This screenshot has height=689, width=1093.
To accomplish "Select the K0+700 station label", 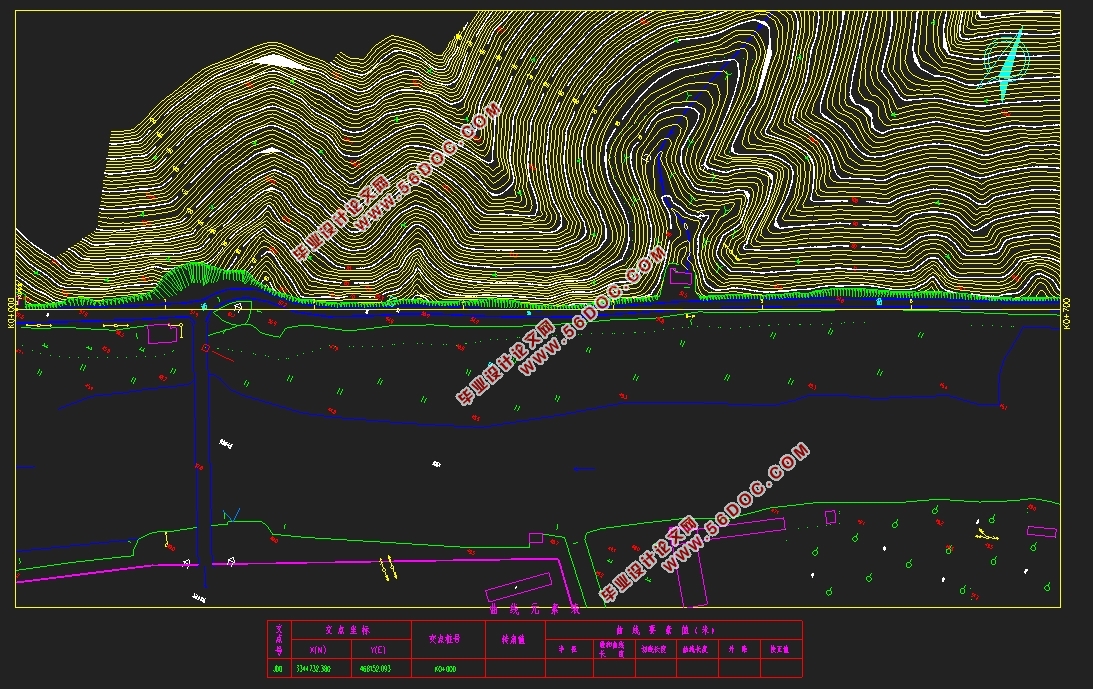I will 1067,313.
